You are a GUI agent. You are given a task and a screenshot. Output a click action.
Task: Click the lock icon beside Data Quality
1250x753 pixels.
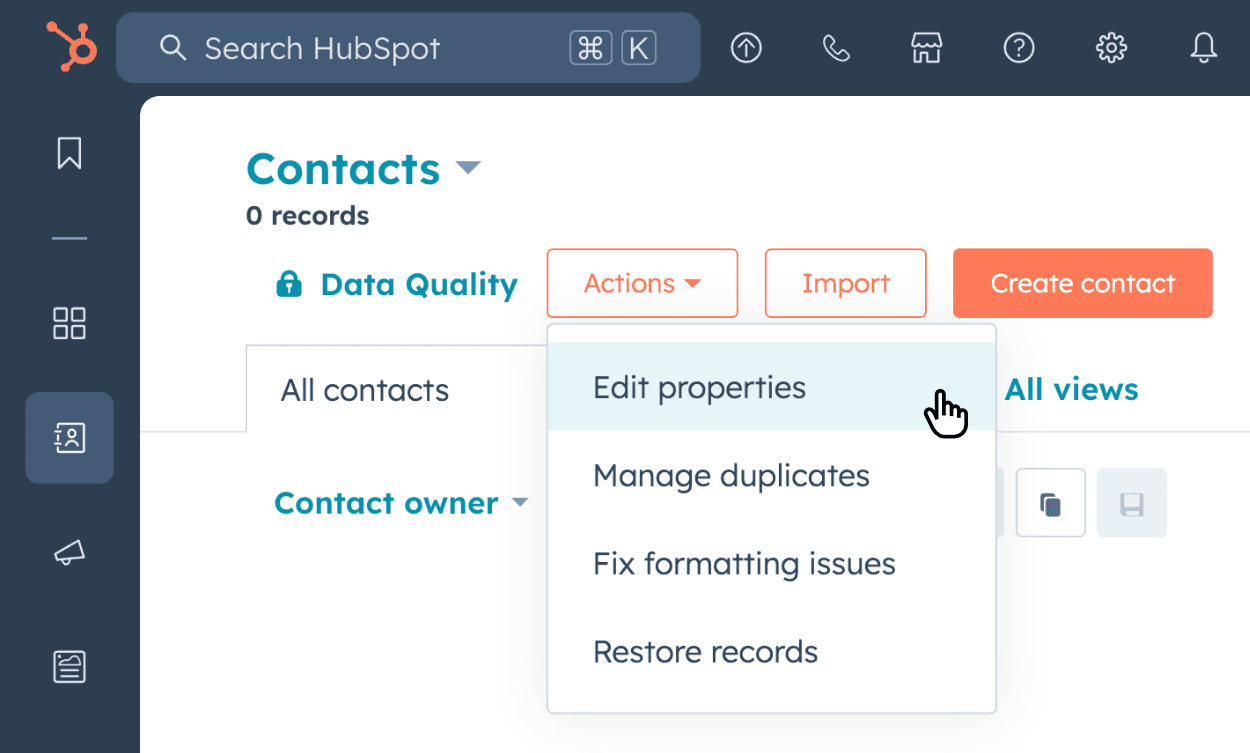coord(288,285)
